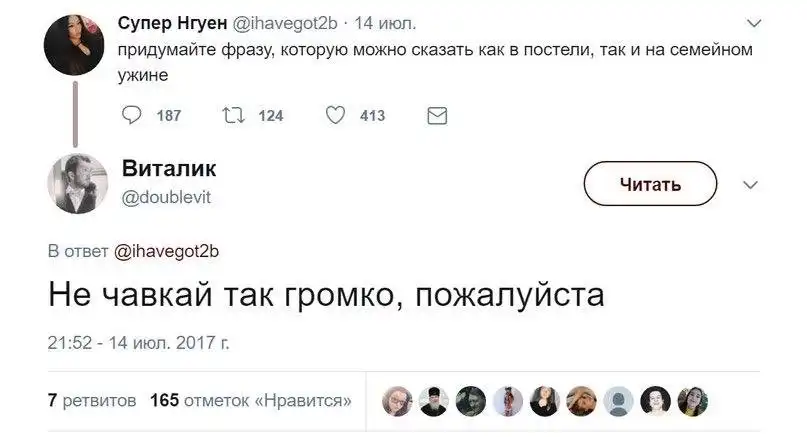
Task: Click the Виталик display name
Action: [169, 169]
